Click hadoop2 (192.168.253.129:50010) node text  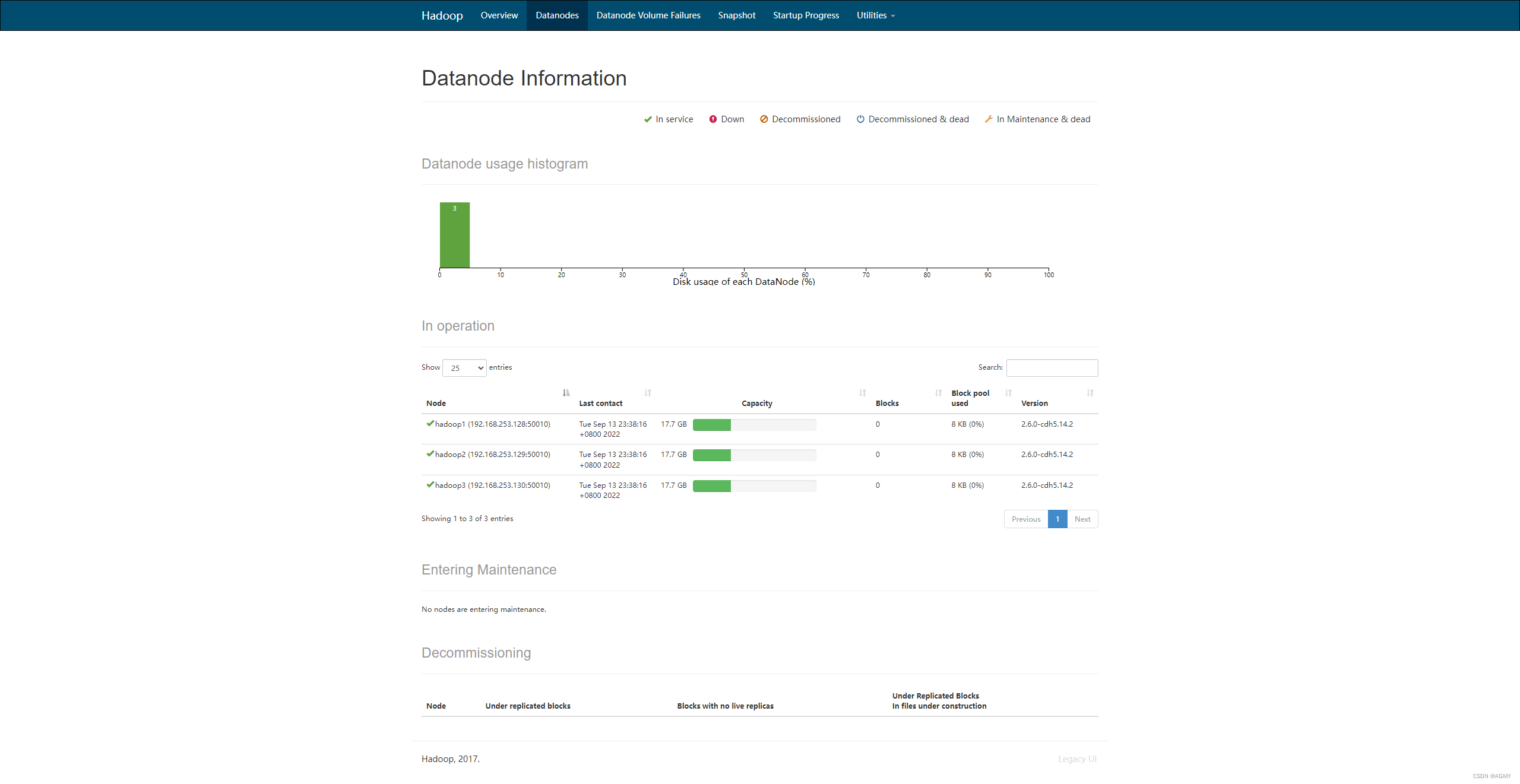[x=493, y=455]
